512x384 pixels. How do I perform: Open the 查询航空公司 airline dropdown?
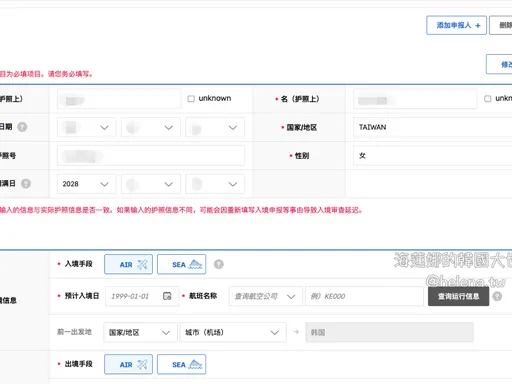coord(266,296)
